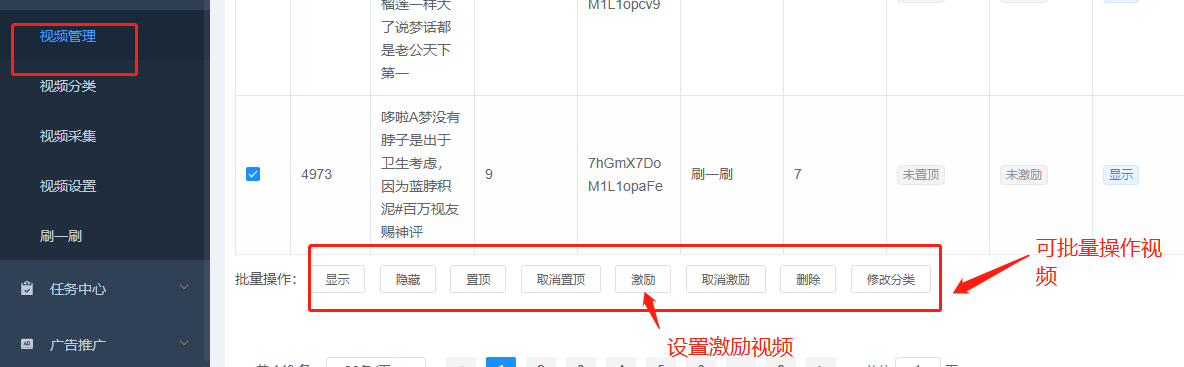
Task: Open the 广告推广 menu label
Action: (78, 345)
